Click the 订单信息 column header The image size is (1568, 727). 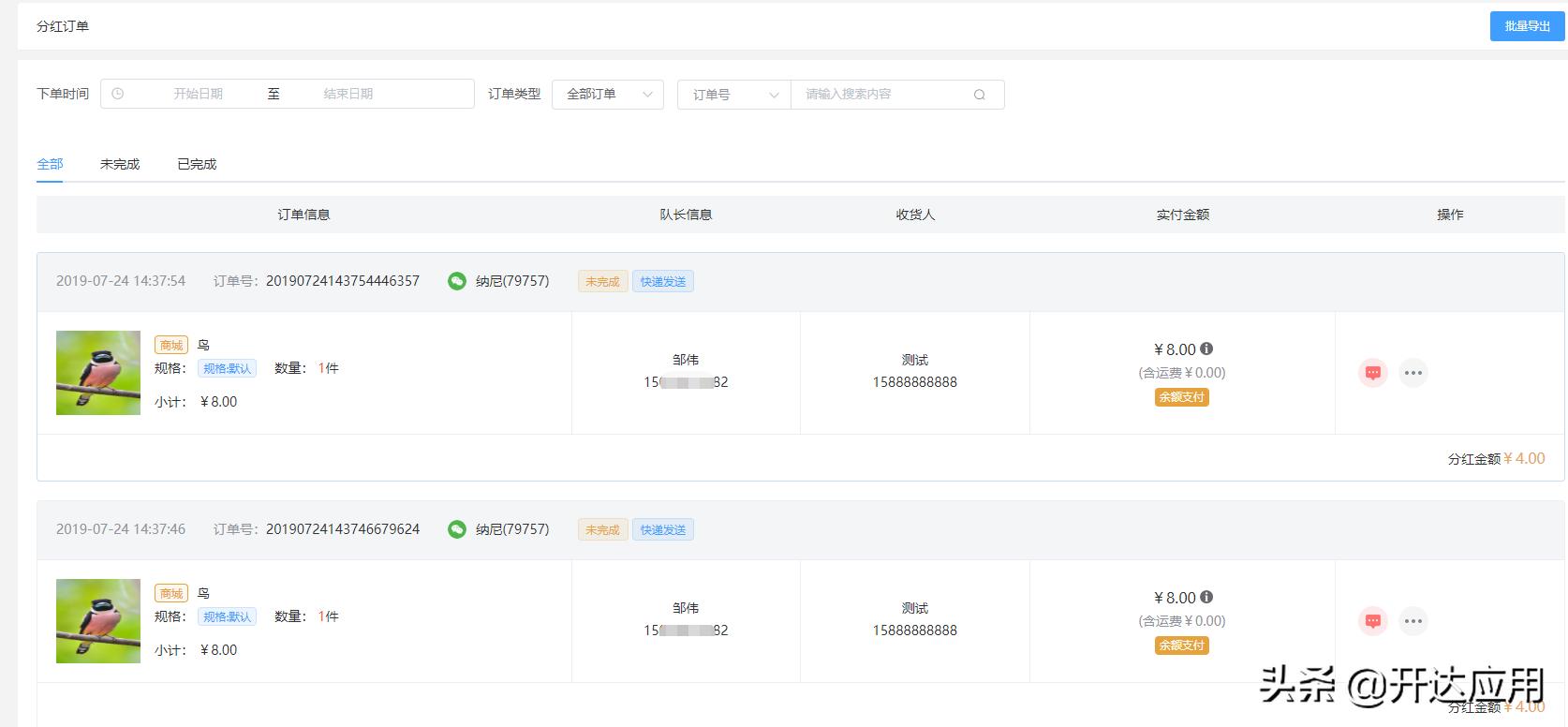pos(303,215)
